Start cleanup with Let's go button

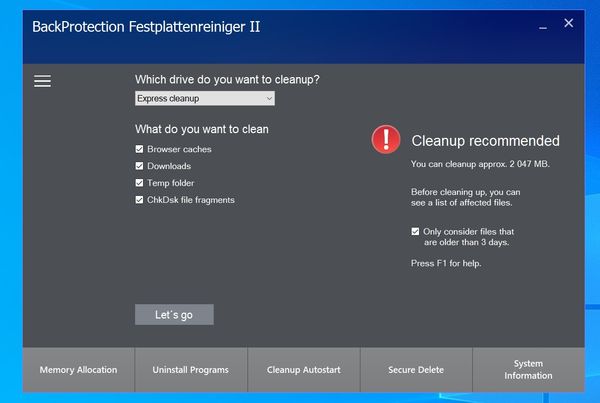[x=174, y=315]
